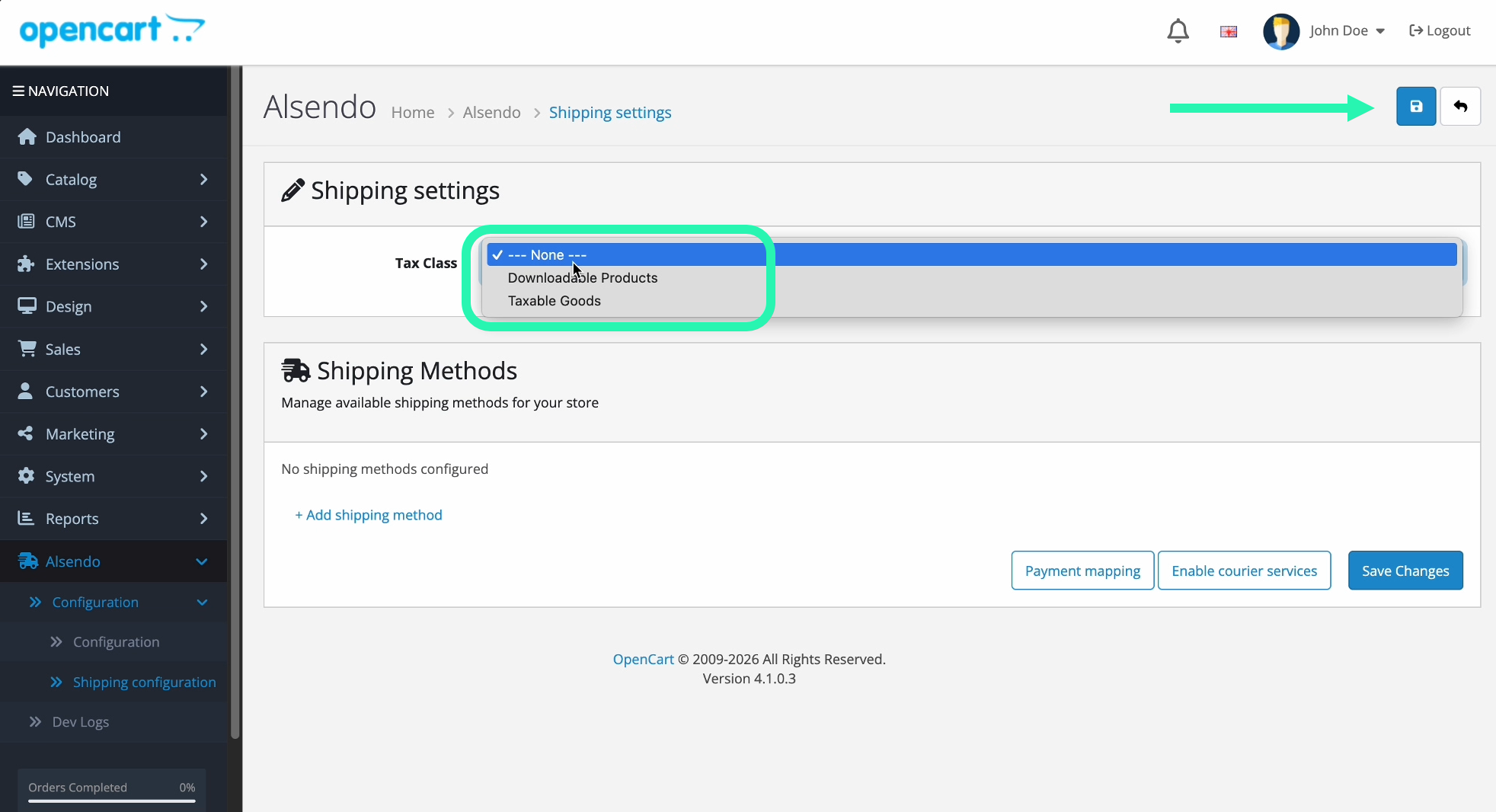Open Extensions menu in sidebar
The image size is (1496, 812).
pos(114,264)
